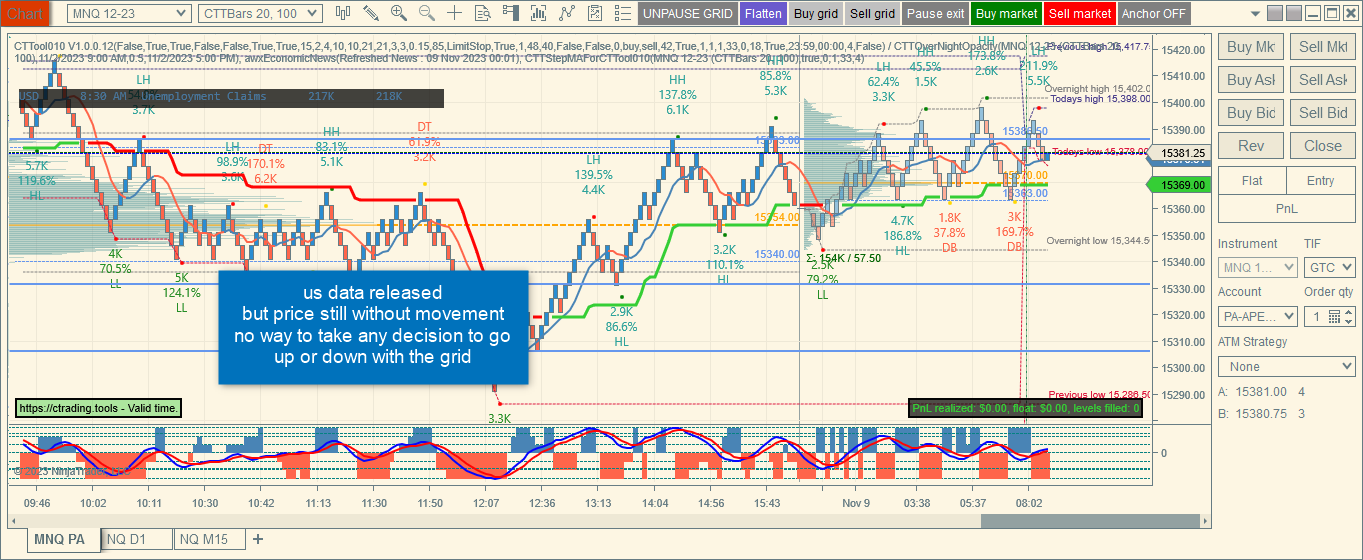Image resolution: width=1363 pixels, height=560 pixels.
Task: Click the zoom in magnifier icon
Action: 399,13
